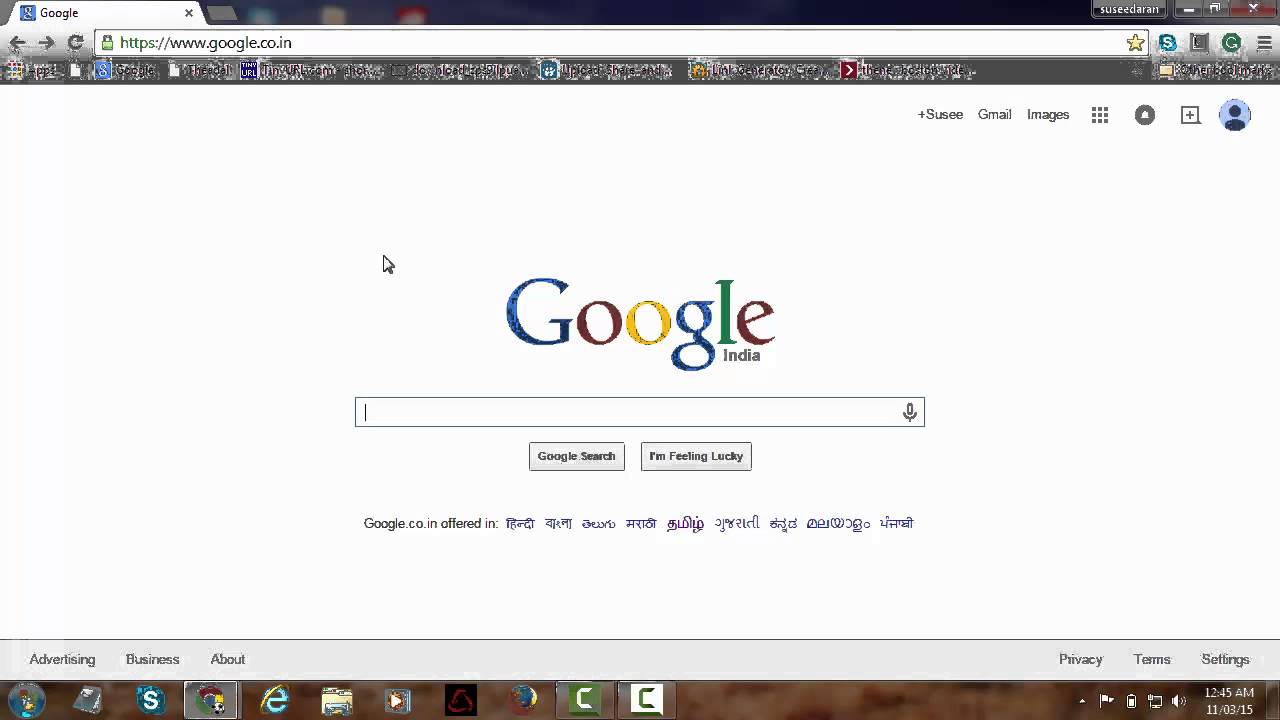Screen dimensions: 1280x720
Task: Open the TinyURL bookmark
Action: [x=310, y=70]
